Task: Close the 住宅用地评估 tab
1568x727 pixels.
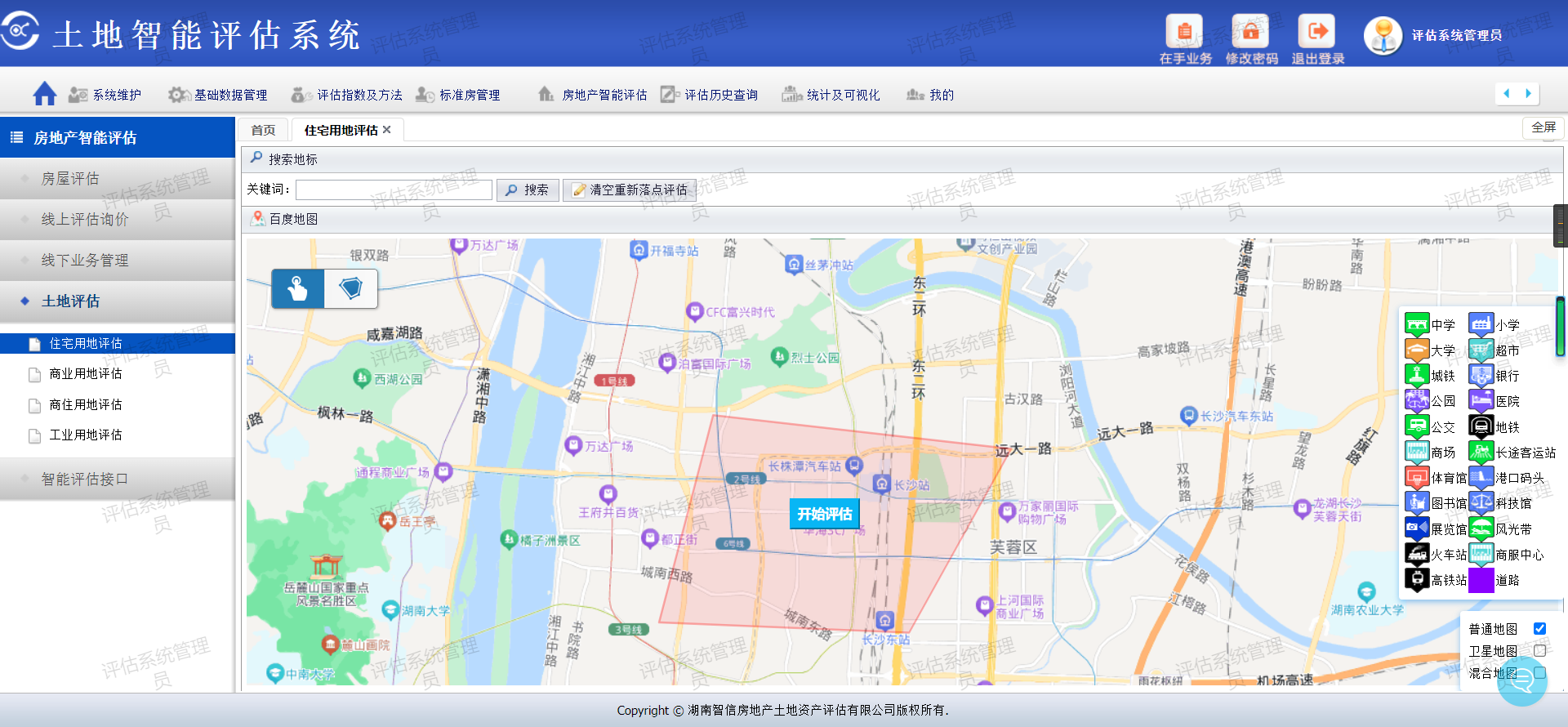Action: coord(387,130)
